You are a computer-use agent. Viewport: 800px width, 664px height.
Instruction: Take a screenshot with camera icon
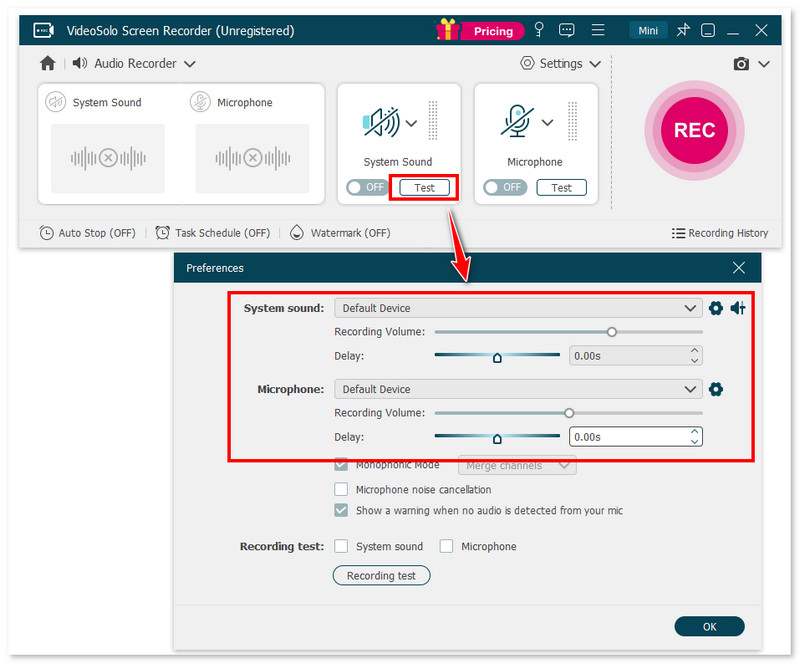[x=741, y=64]
